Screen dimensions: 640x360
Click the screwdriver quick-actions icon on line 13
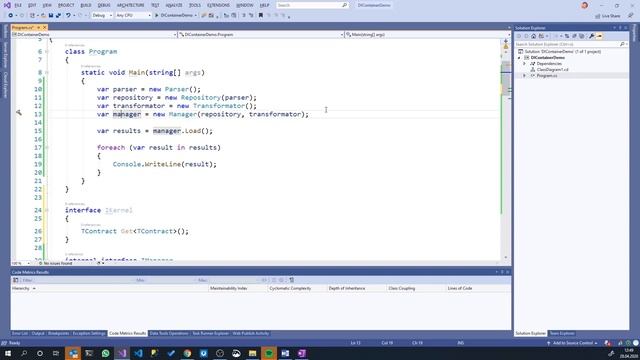click(x=19, y=113)
